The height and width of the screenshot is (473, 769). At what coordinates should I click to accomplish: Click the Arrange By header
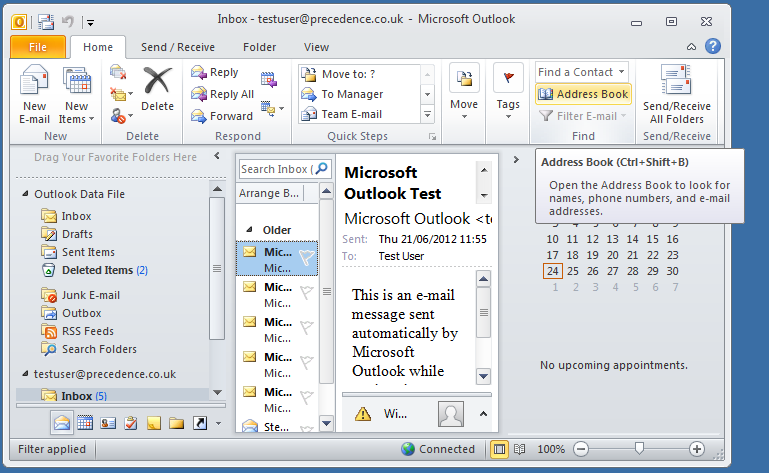tap(270, 193)
